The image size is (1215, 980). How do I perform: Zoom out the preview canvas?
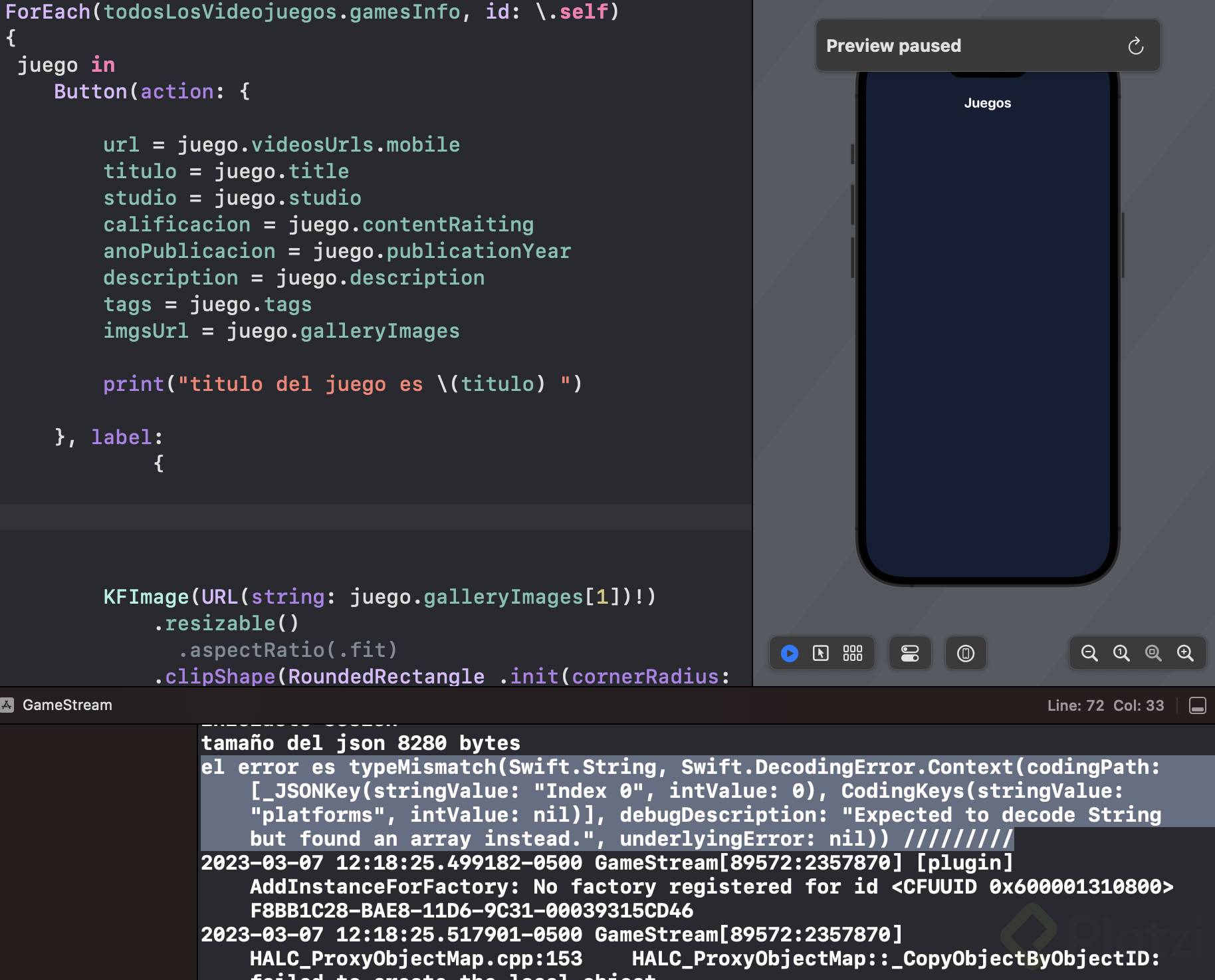[1089, 654]
